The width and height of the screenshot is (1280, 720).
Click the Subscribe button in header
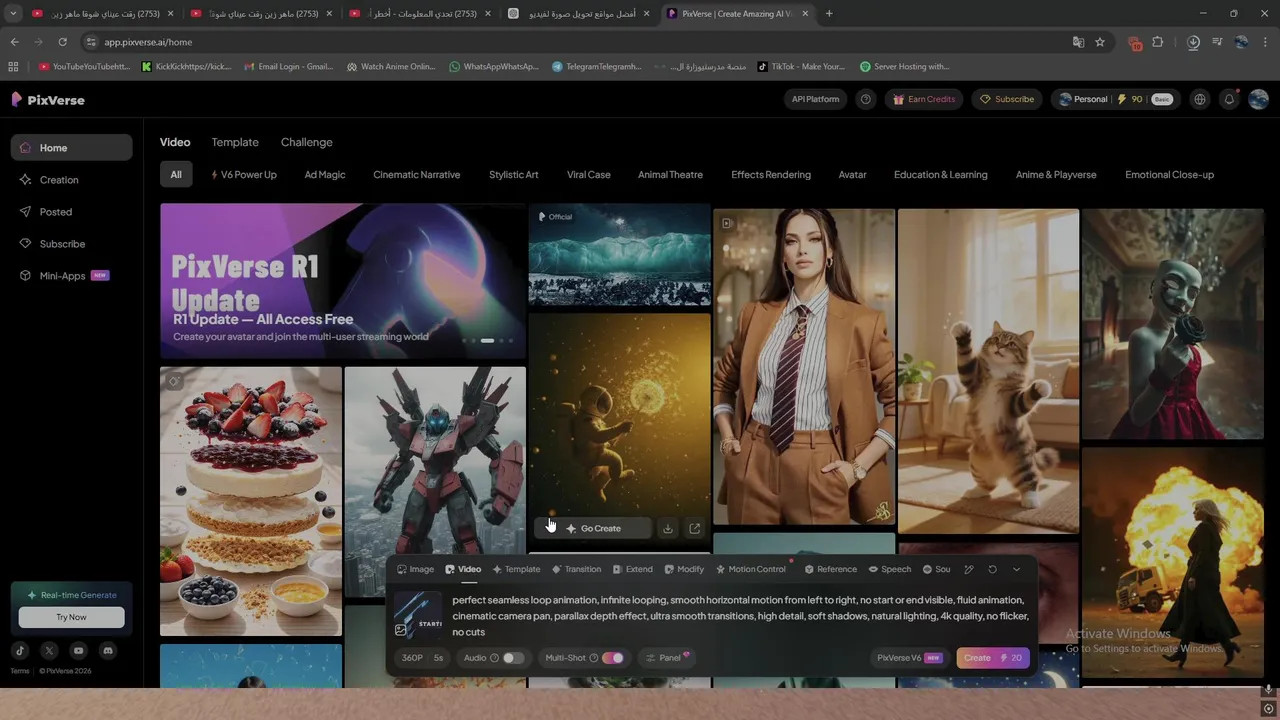pos(1007,99)
